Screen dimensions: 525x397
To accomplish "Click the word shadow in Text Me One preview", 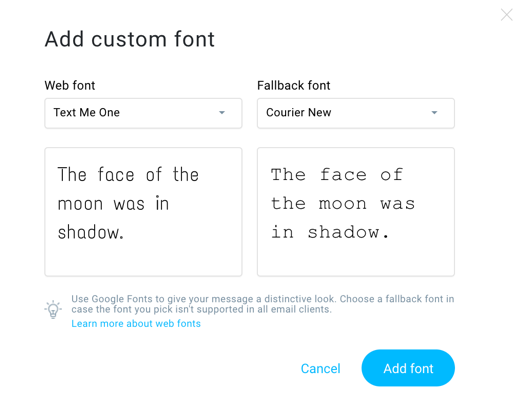I will [90, 232].
